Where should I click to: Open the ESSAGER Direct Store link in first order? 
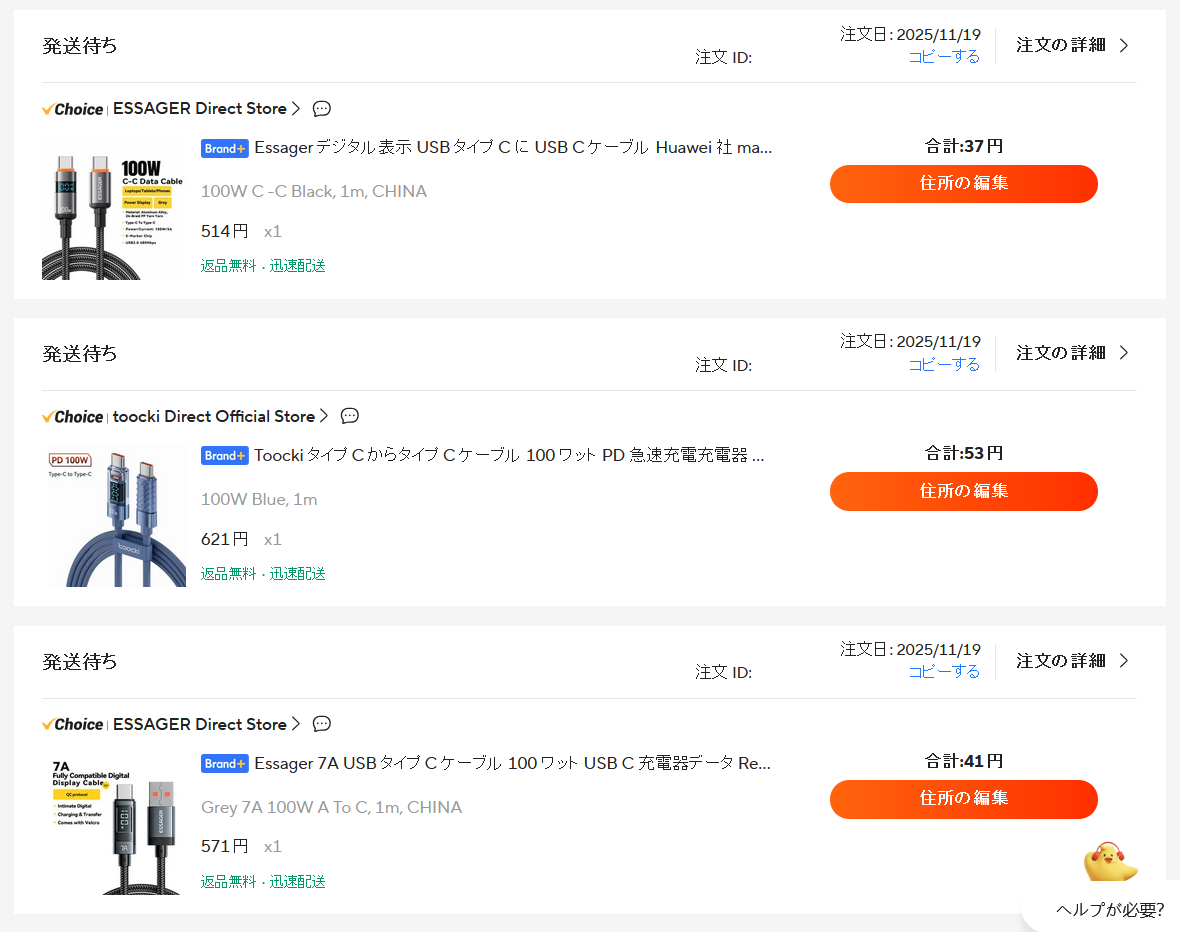(200, 109)
